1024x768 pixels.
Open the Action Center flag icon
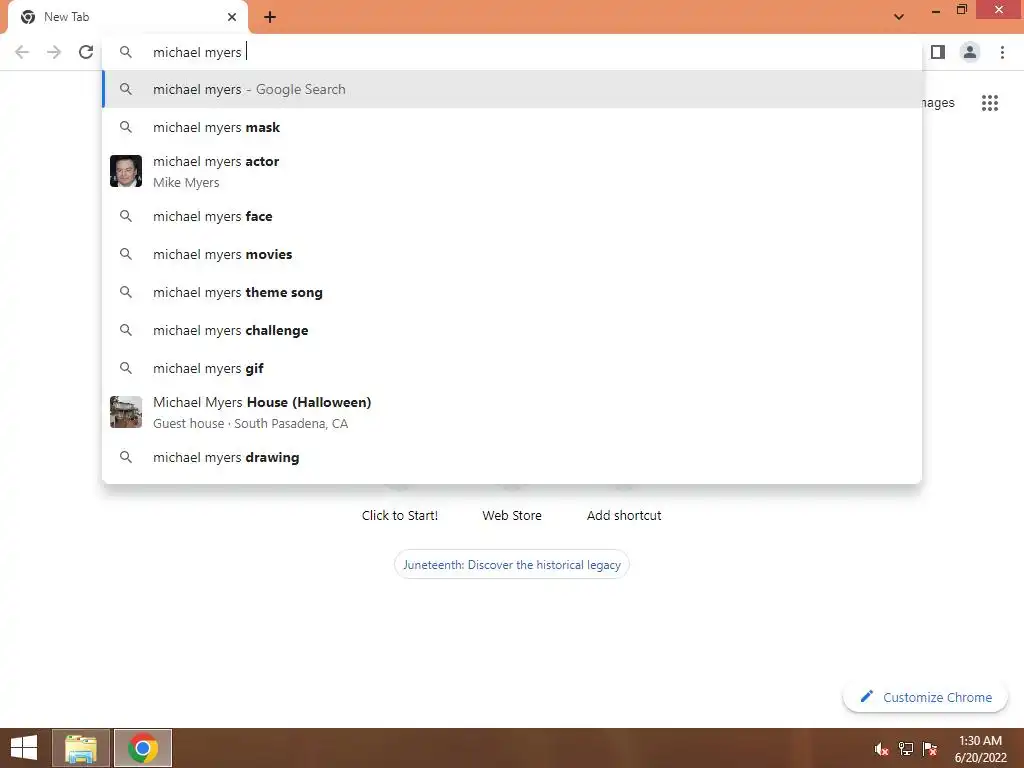coord(930,749)
